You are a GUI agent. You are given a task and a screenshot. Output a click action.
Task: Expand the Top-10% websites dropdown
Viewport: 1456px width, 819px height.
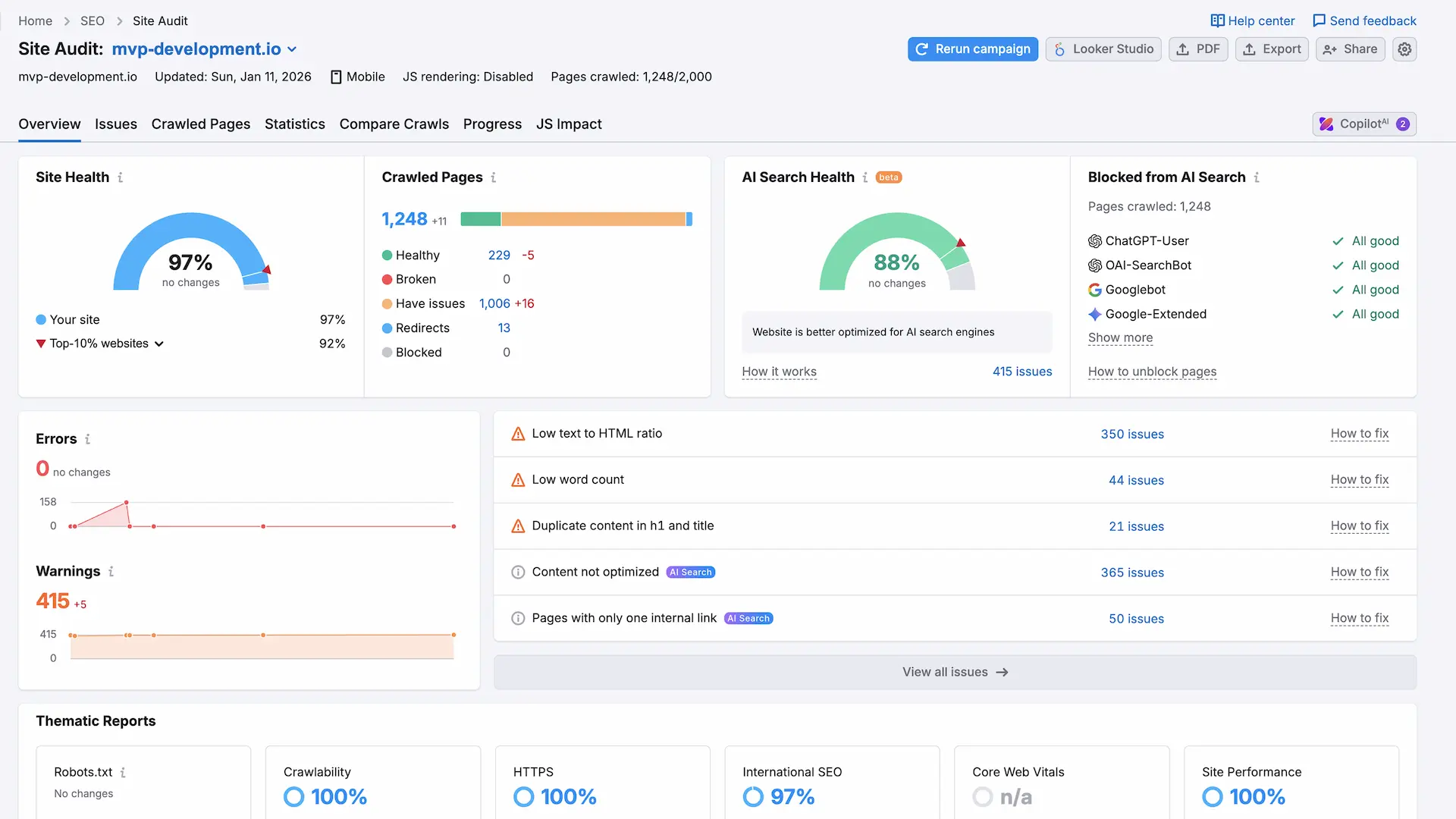click(159, 344)
